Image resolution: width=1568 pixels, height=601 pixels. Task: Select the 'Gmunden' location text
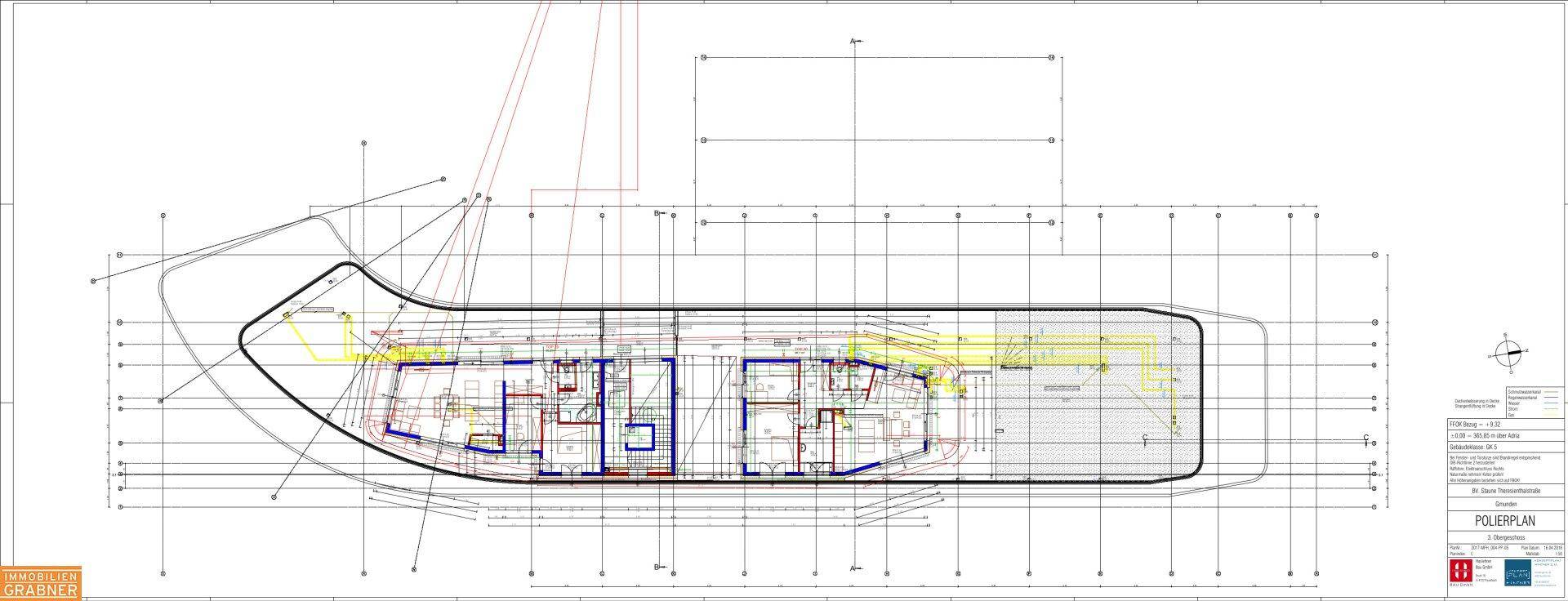pyautogui.click(x=1505, y=505)
